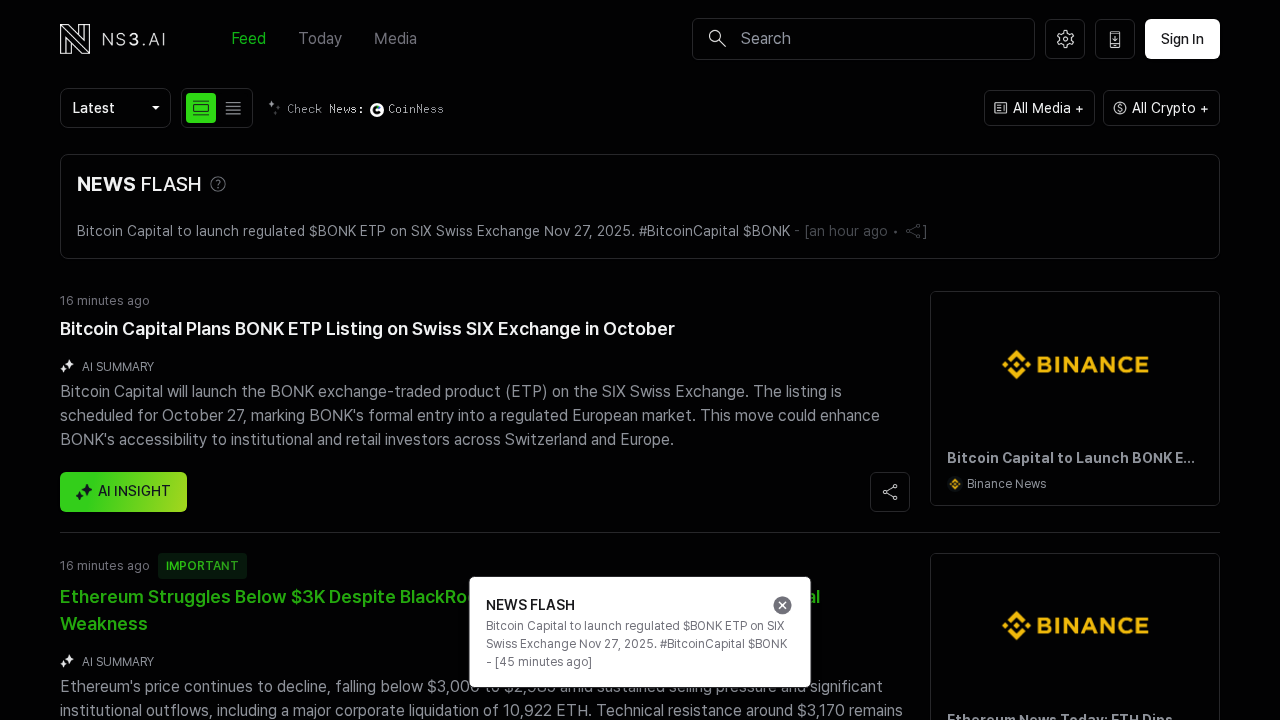Image resolution: width=1280 pixels, height=720 pixels.
Task: Click the mobile app download icon
Action: [x=1115, y=39]
